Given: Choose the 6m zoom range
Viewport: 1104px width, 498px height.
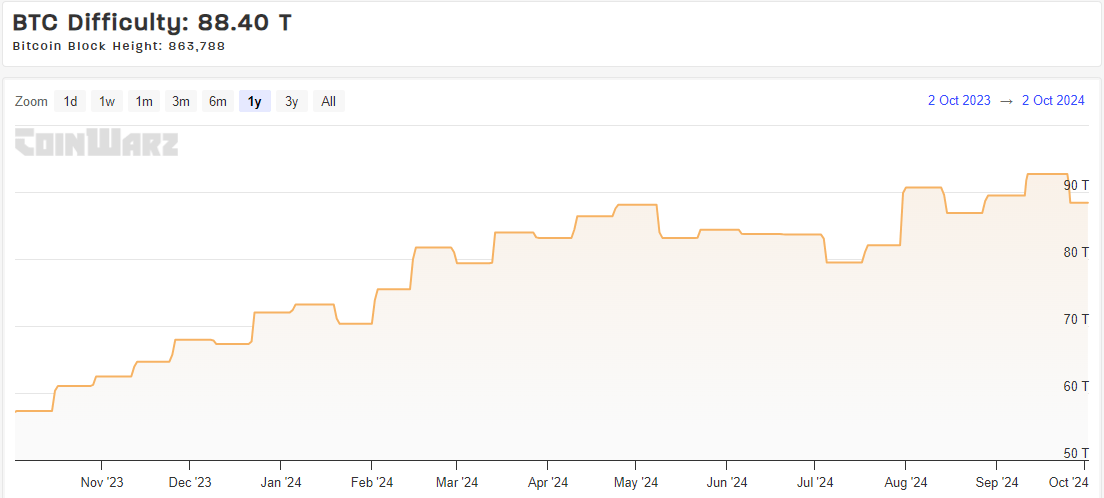Looking at the screenshot, I should coord(218,101).
